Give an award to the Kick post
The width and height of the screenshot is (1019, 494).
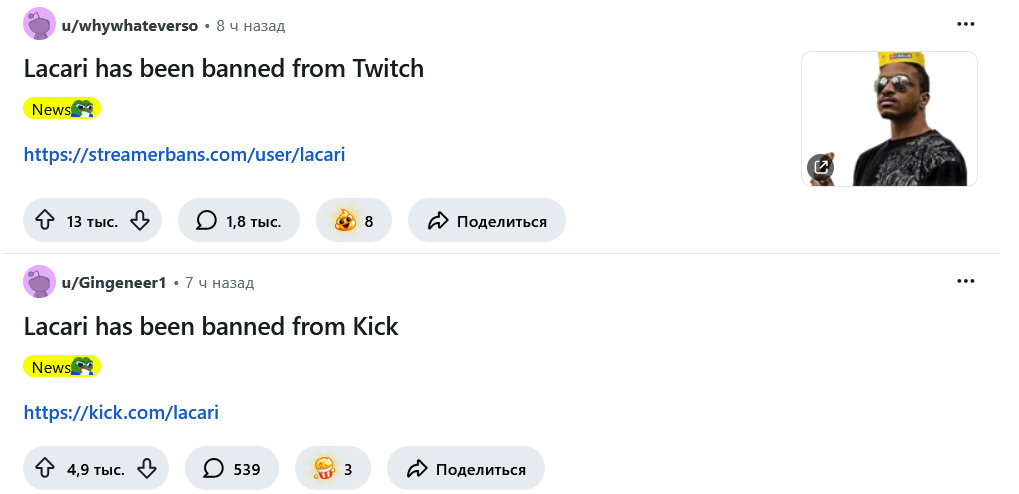point(332,468)
